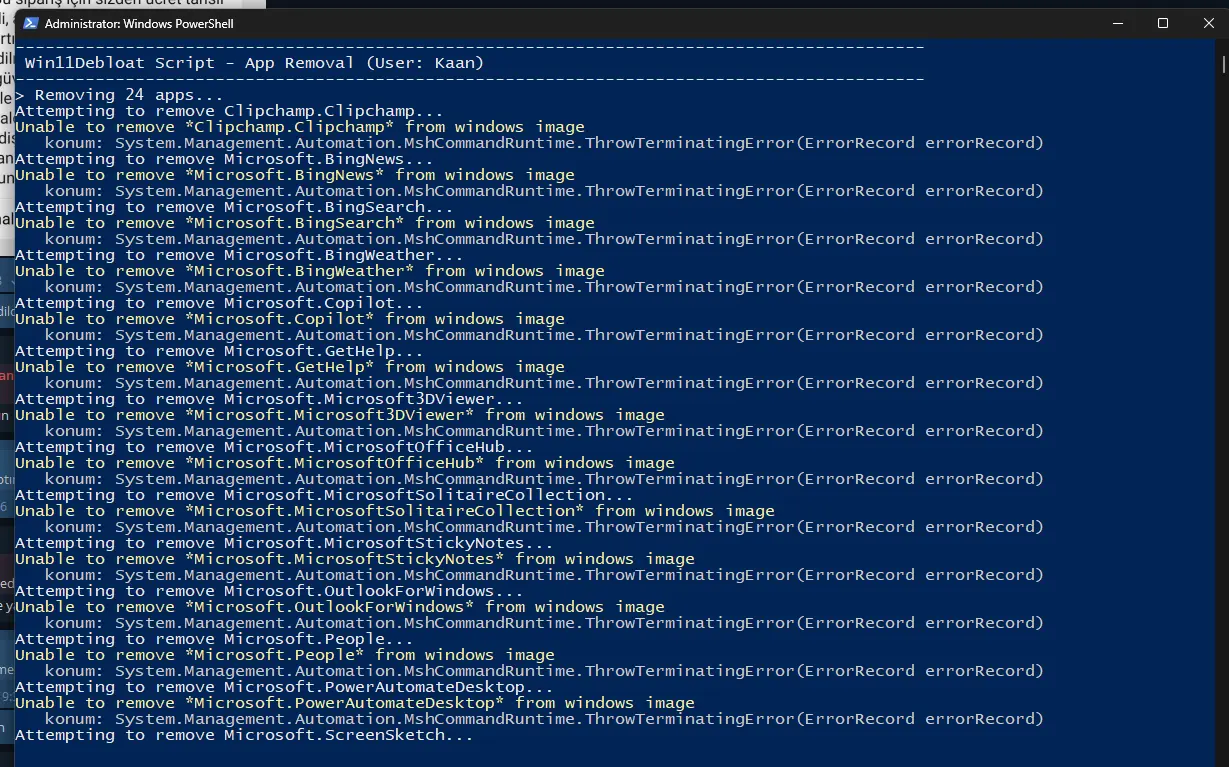The width and height of the screenshot is (1229, 767).
Task: Click 'Attempting to remove Microsoft.OutlookForWindows...' line
Action: [x=269, y=591]
